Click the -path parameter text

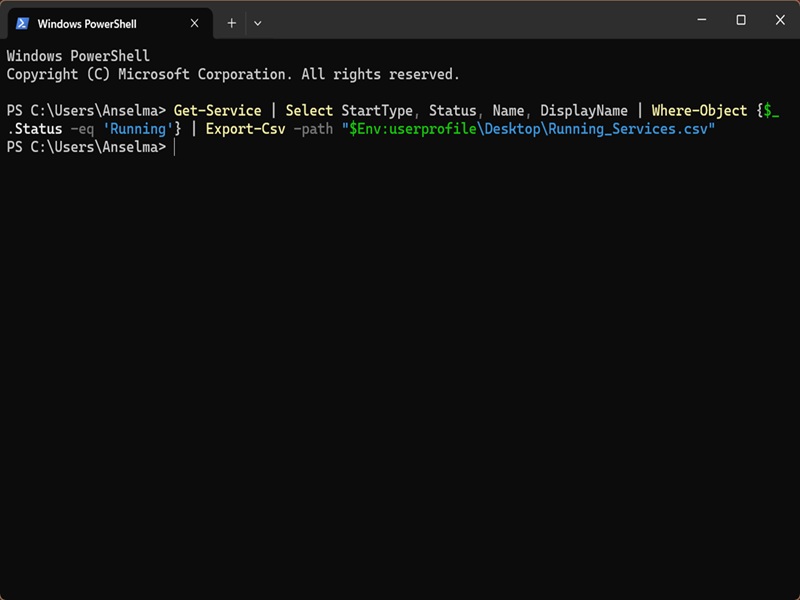(x=313, y=129)
